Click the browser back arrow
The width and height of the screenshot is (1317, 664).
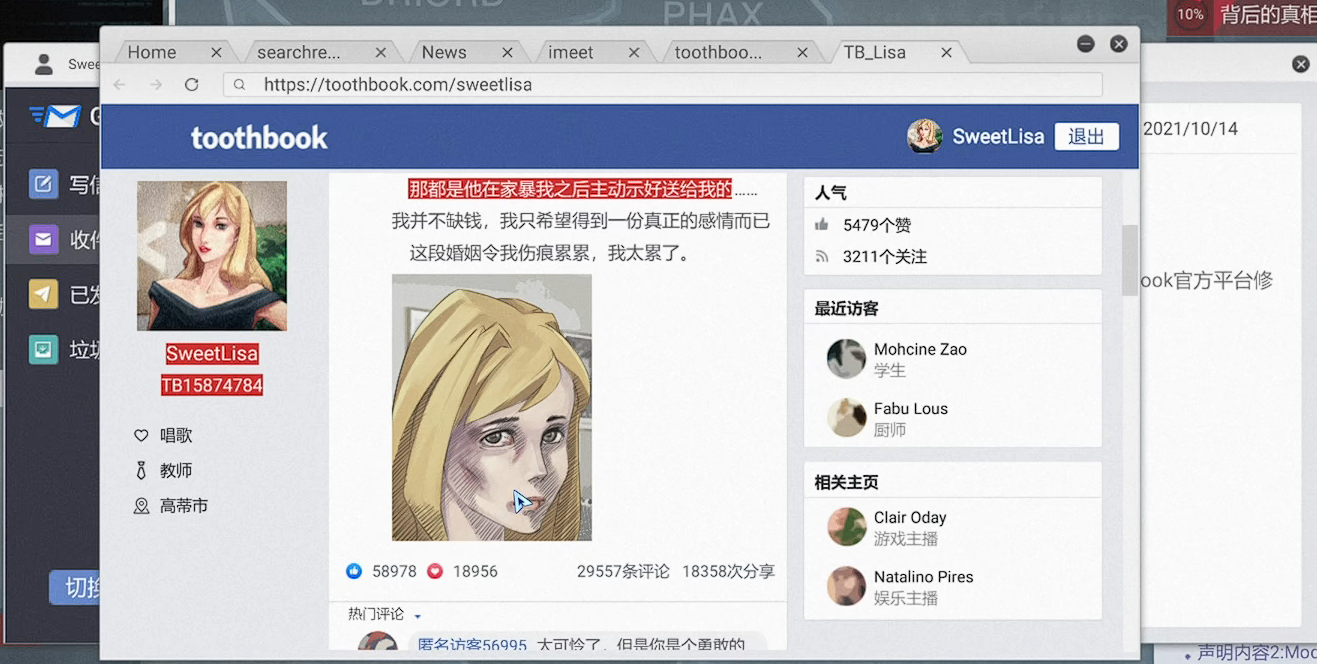[120, 85]
